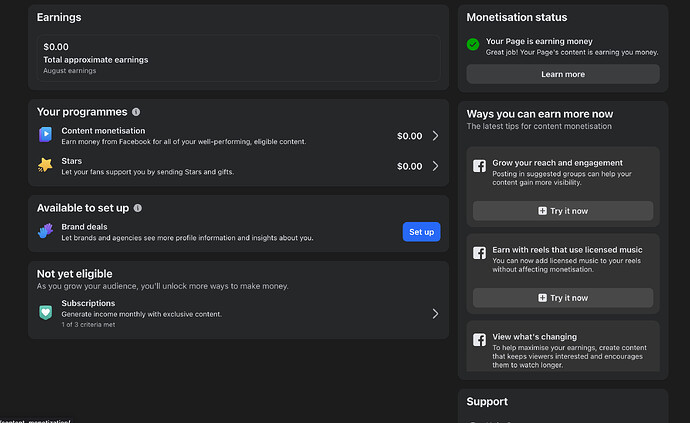
Task: Click Earn with reels that use licensed music heading
Action: [567, 250]
